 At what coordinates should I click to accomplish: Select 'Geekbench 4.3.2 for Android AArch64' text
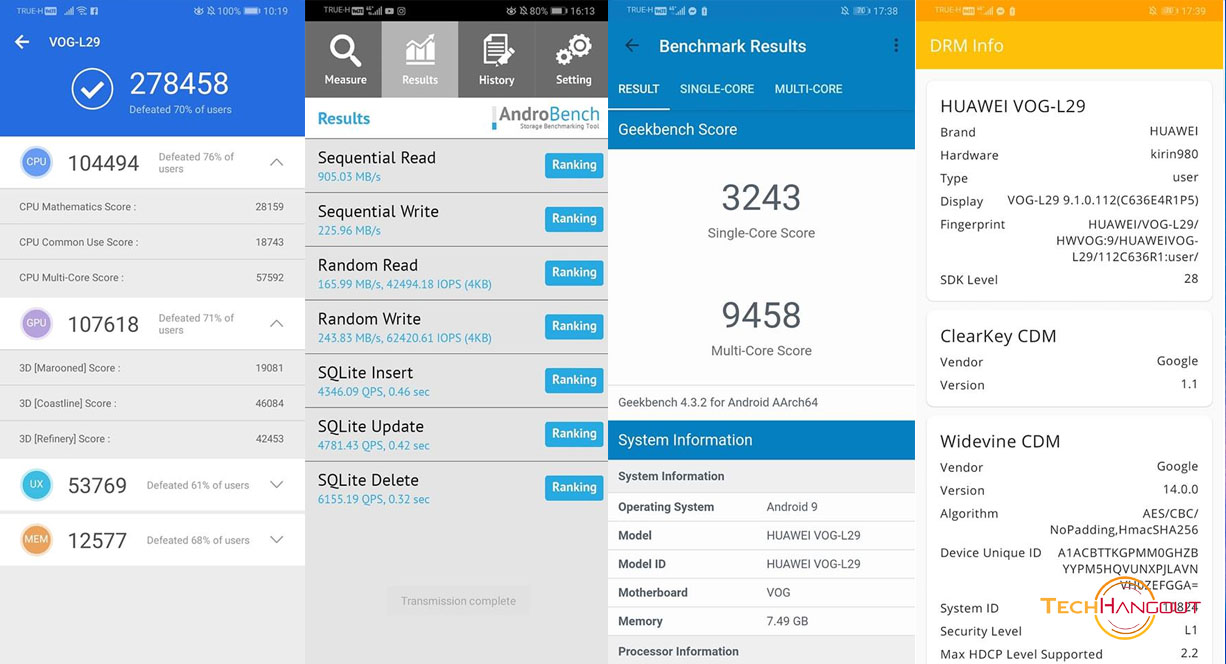click(718, 403)
